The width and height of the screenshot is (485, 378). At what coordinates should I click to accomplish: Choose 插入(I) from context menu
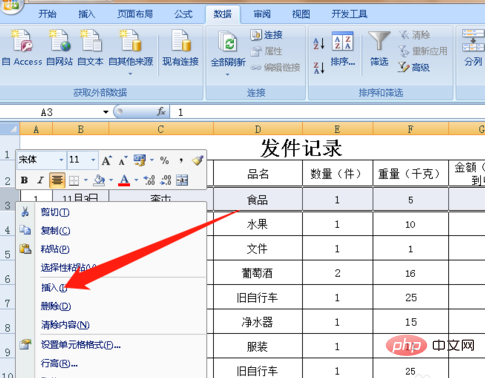[54, 287]
